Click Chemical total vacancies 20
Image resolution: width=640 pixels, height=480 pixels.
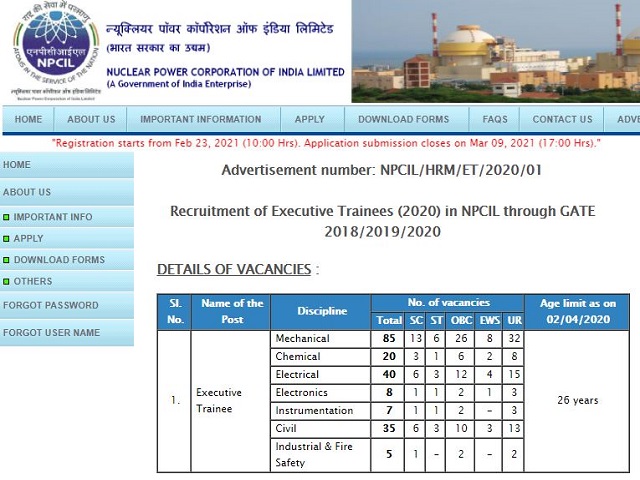pos(389,356)
